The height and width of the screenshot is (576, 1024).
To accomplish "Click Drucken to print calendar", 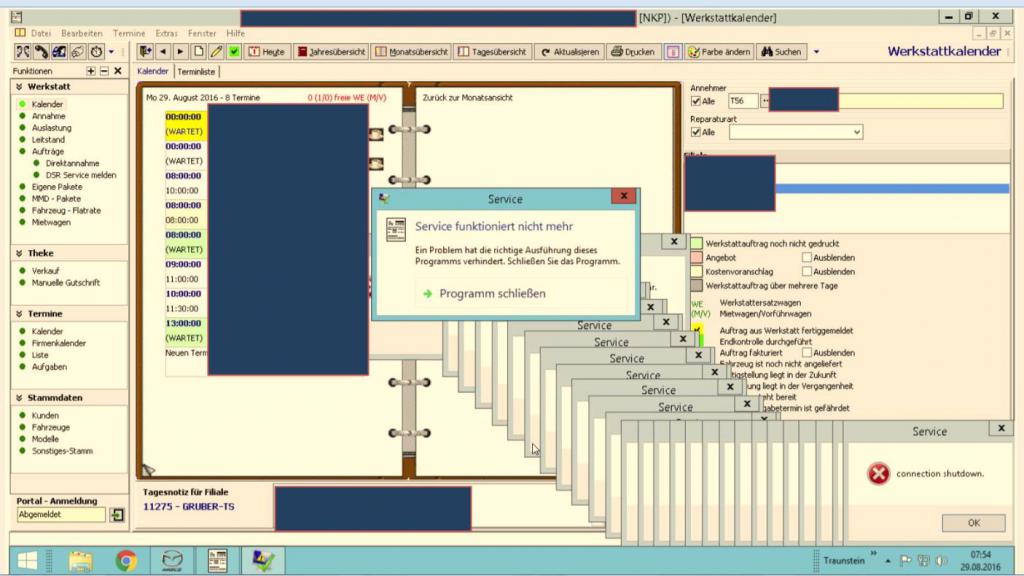I will (632, 52).
